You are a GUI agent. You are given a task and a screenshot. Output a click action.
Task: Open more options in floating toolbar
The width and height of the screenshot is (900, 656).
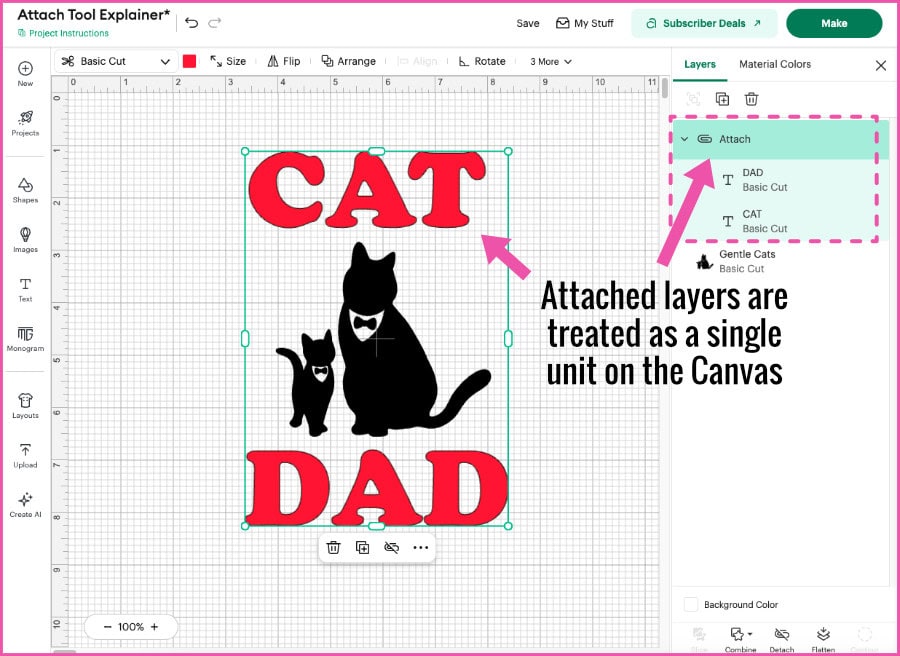point(421,548)
